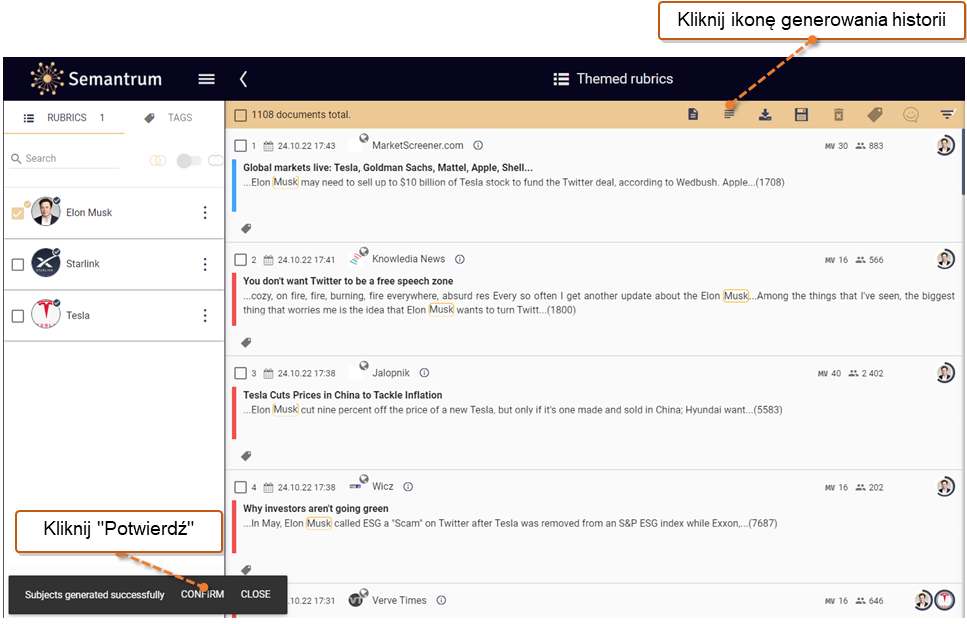Click CONFIRM in the notification

point(202,594)
